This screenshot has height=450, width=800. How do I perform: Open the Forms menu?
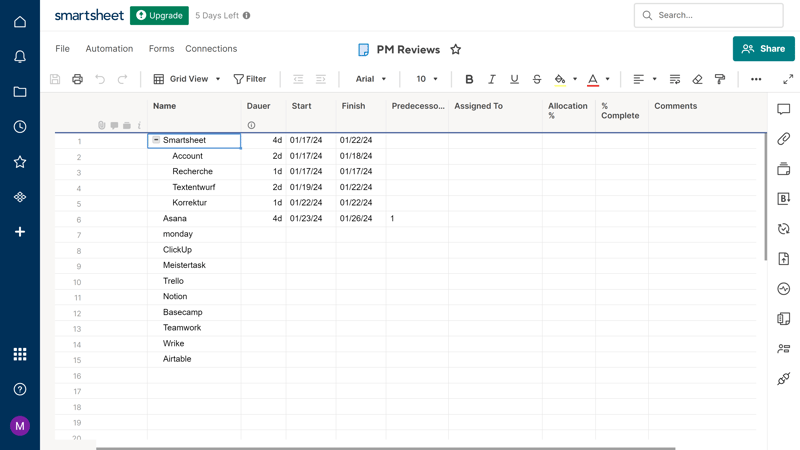point(161,49)
